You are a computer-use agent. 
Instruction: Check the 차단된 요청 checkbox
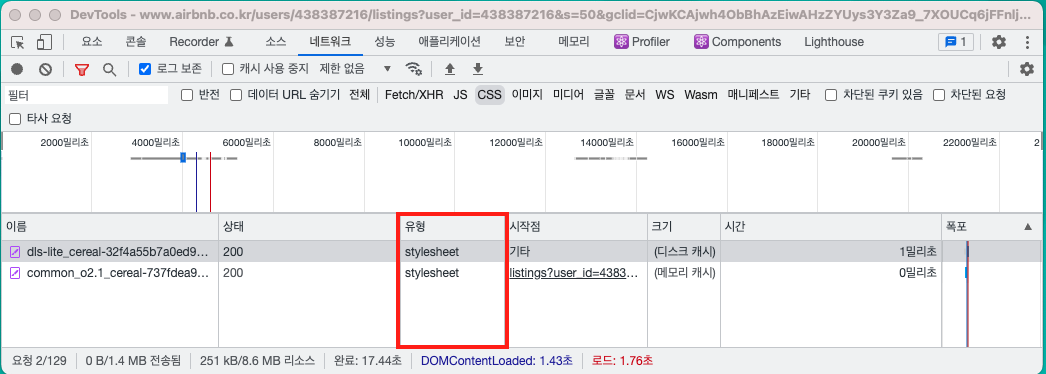[x=939, y=95]
